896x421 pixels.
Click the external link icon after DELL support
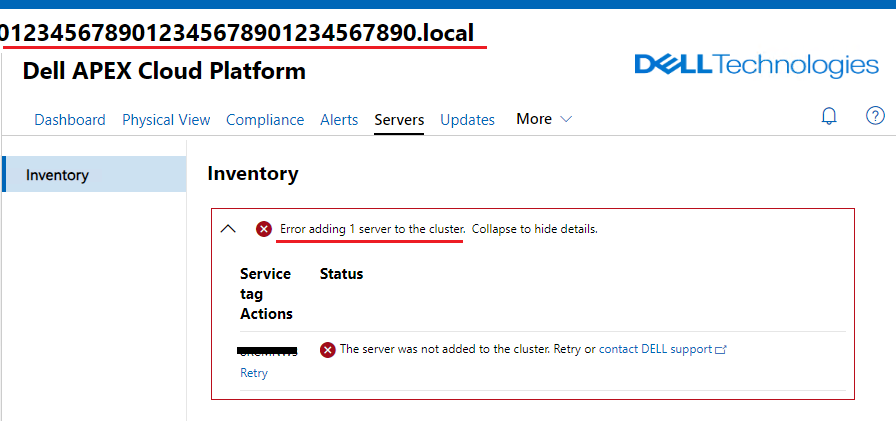coord(721,350)
